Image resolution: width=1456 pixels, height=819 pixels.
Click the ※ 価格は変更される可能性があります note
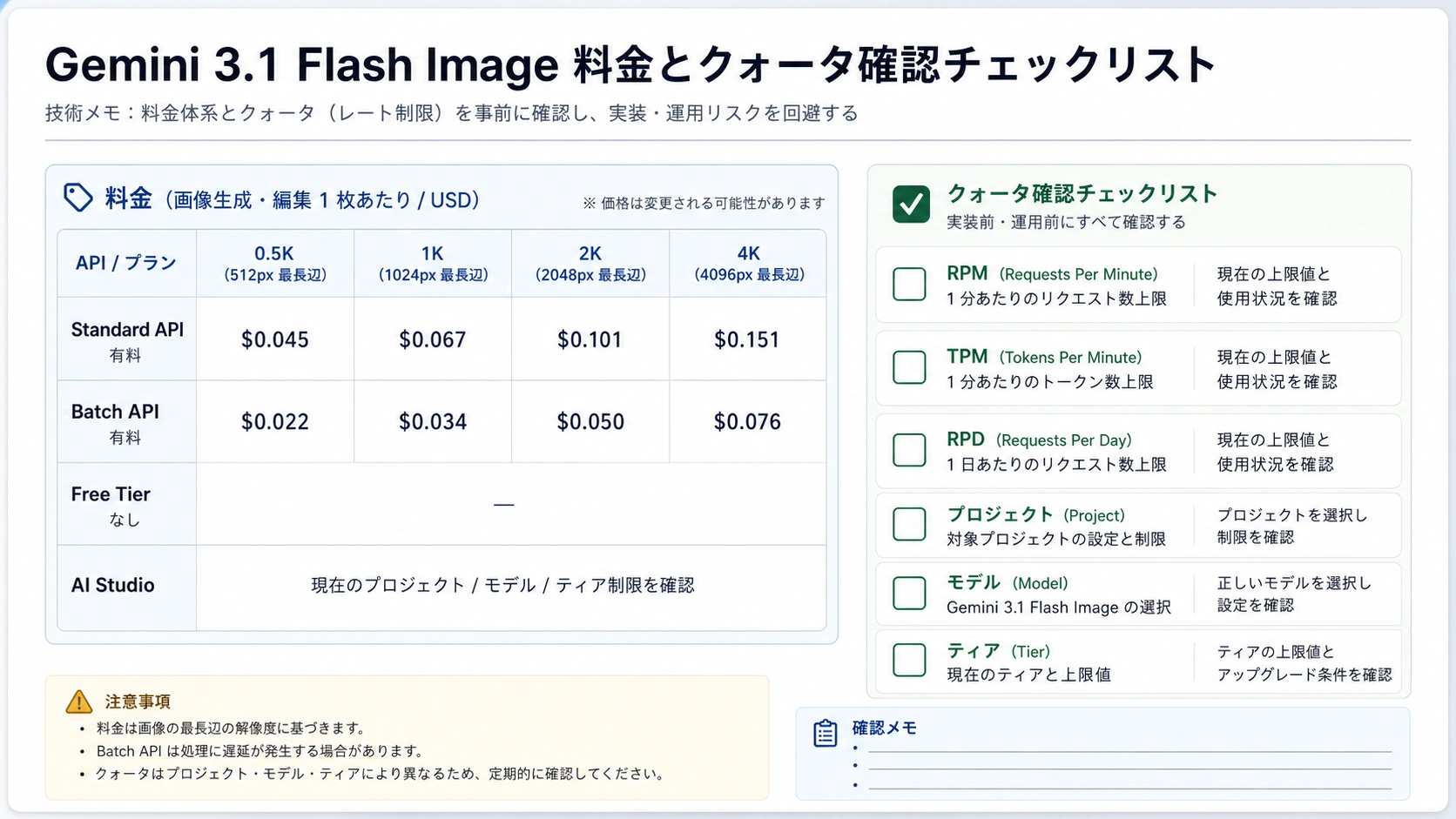pyautogui.click(x=704, y=203)
